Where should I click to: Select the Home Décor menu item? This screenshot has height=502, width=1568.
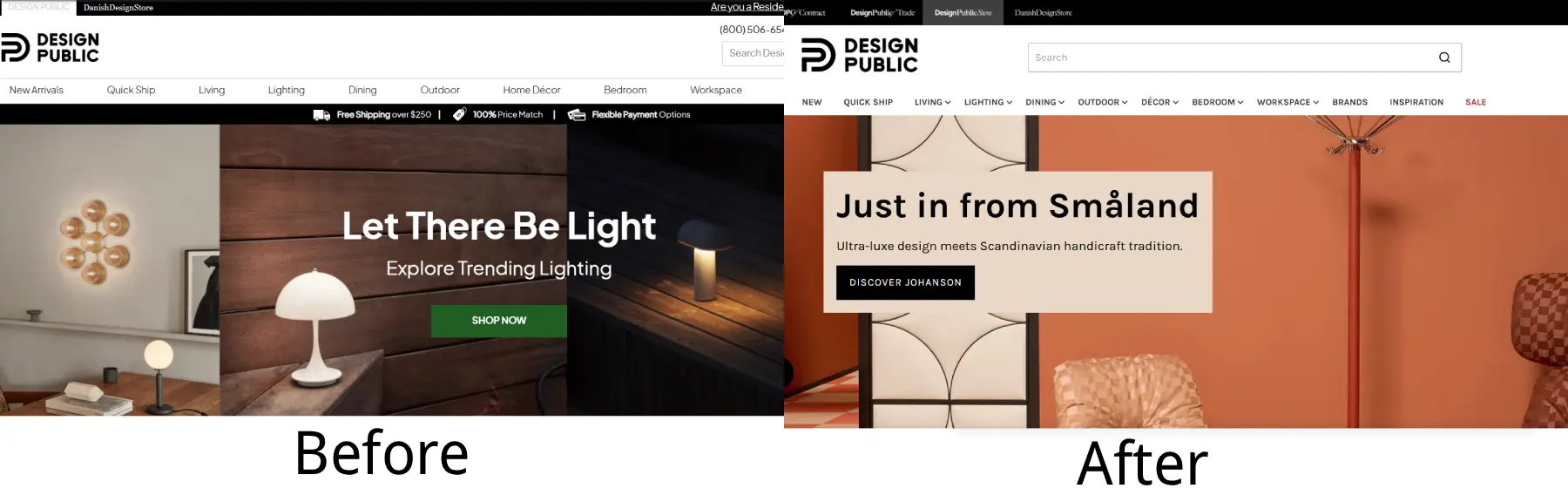point(531,90)
